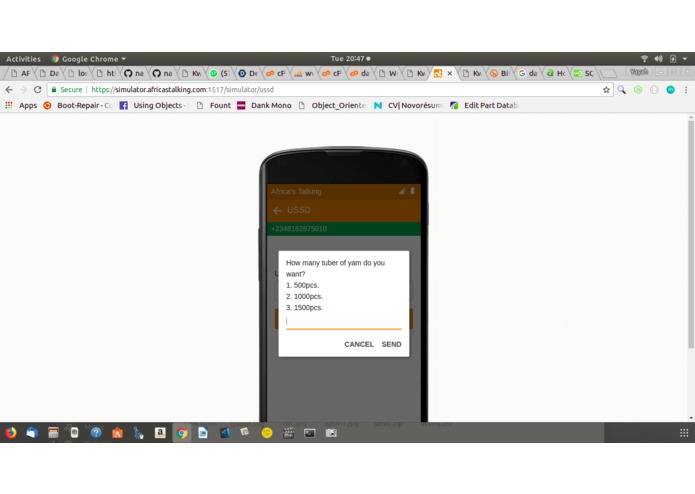This screenshot has width=695, height=494.
Task: Open Activities overview
Action: [23, 59]
